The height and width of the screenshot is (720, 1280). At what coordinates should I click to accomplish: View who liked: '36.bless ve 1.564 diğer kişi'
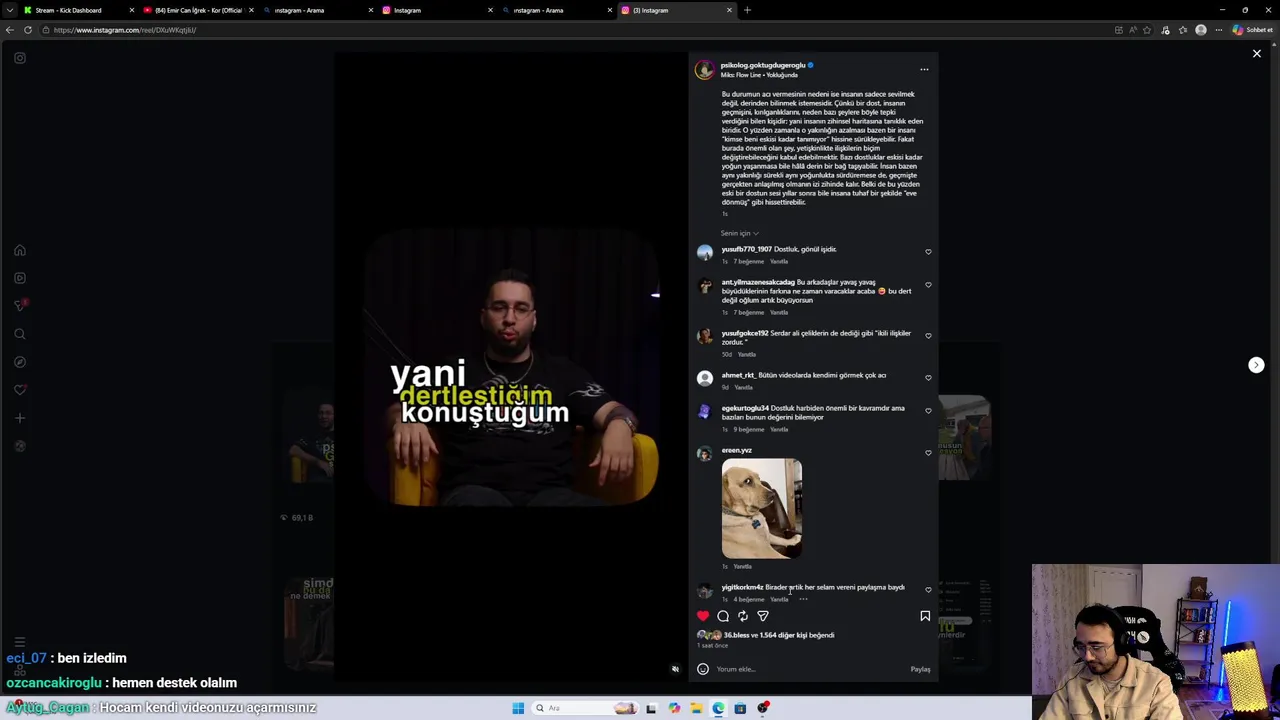(779, 635)
